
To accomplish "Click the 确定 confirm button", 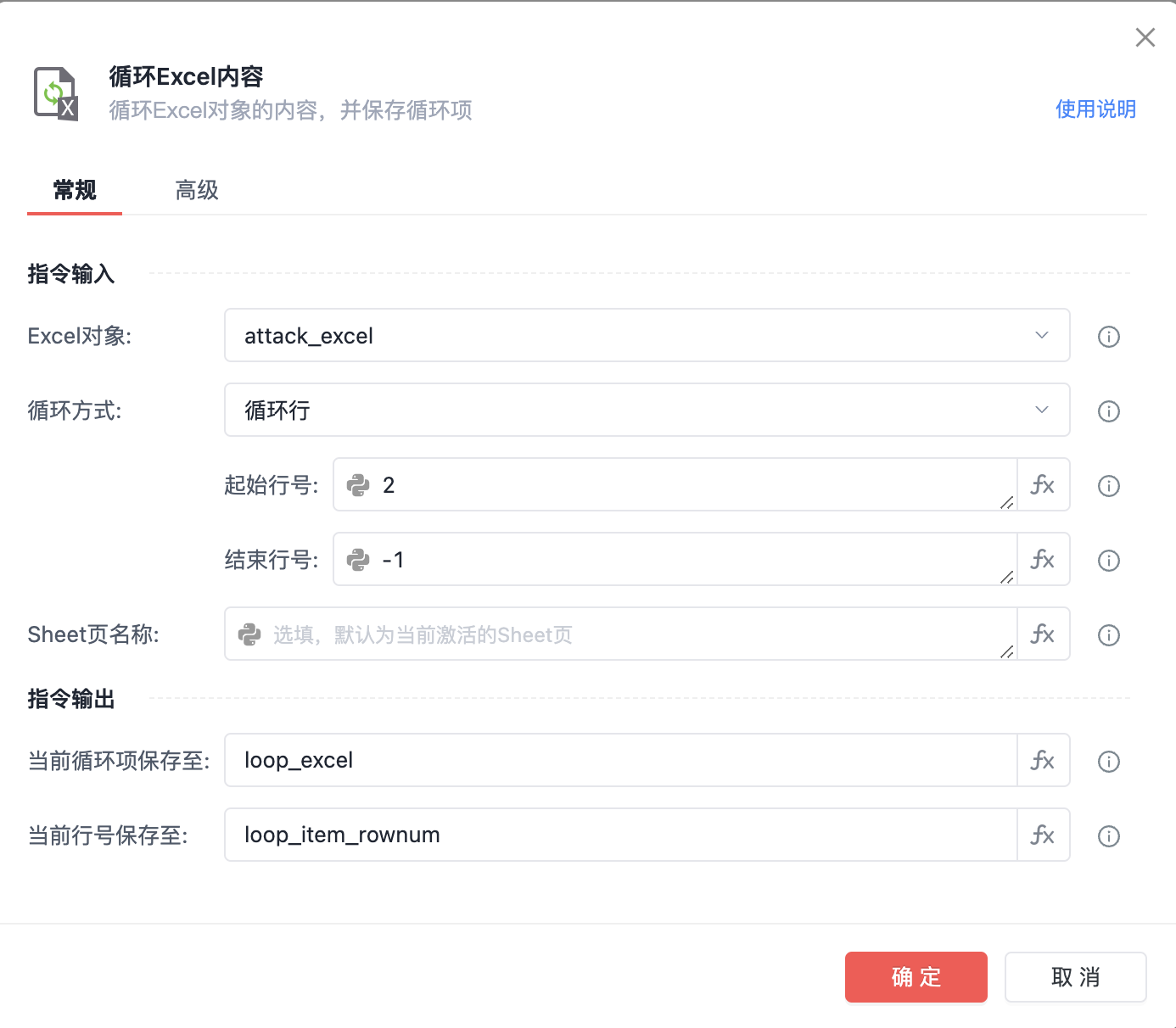I will [x=916, y=977].
